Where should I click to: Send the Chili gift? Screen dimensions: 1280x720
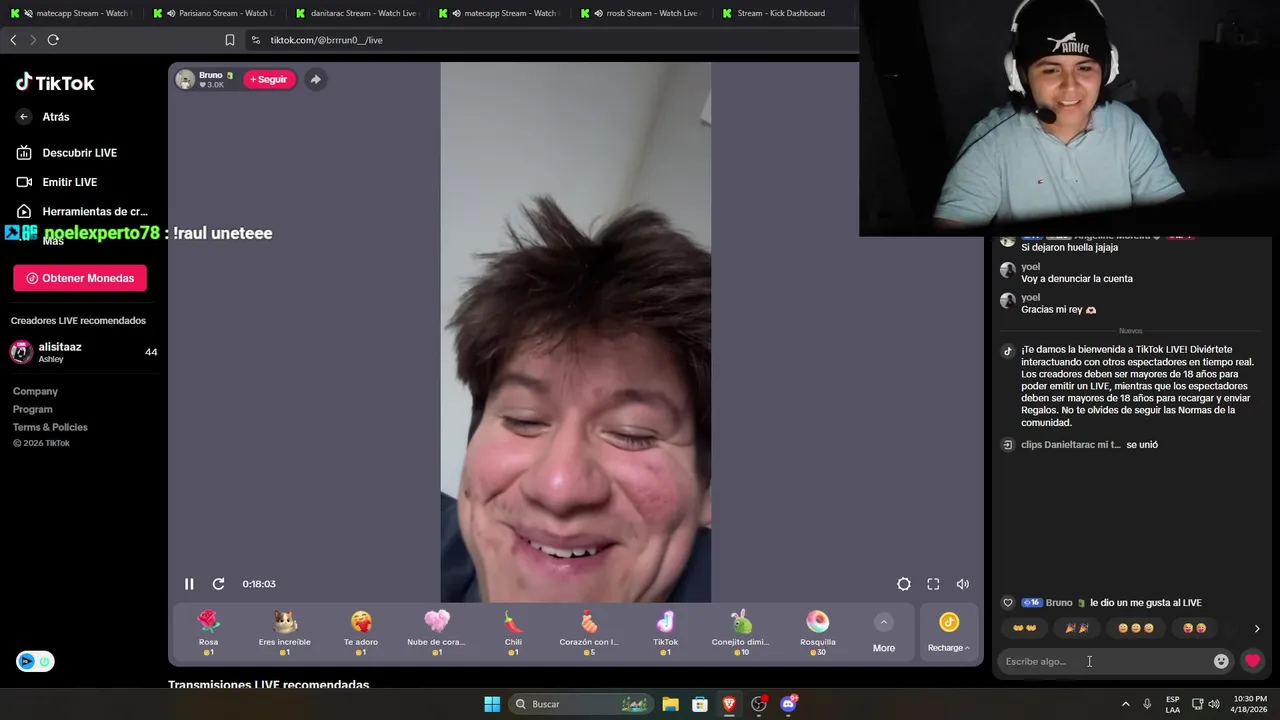[x=513, y=632]
